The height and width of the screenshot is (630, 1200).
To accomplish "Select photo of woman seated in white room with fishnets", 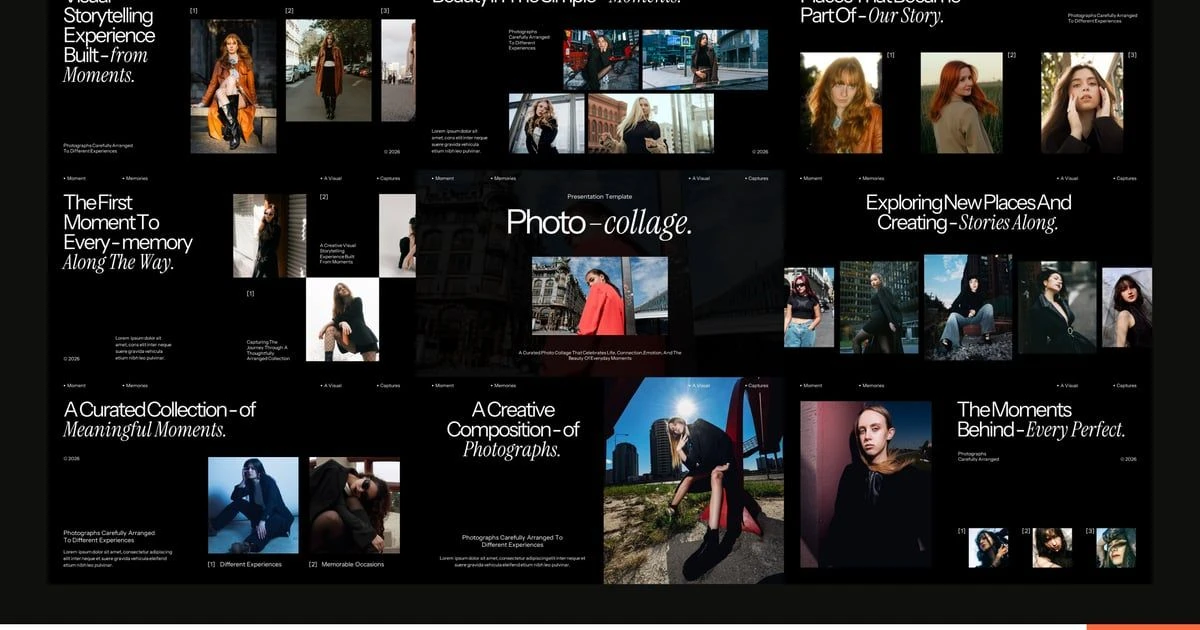I will [343, 319].
